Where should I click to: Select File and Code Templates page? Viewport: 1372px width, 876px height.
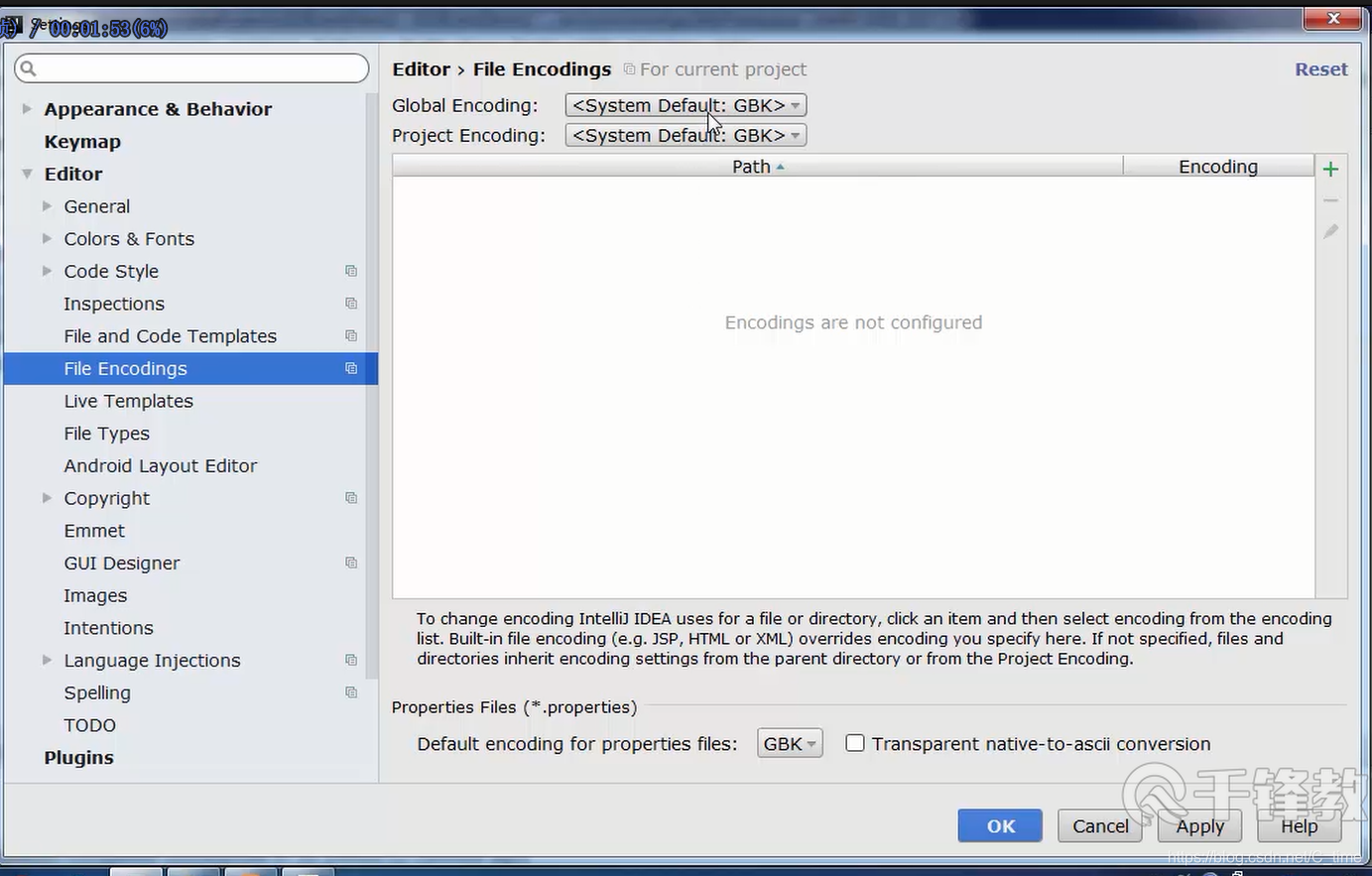tap(170, 336)
